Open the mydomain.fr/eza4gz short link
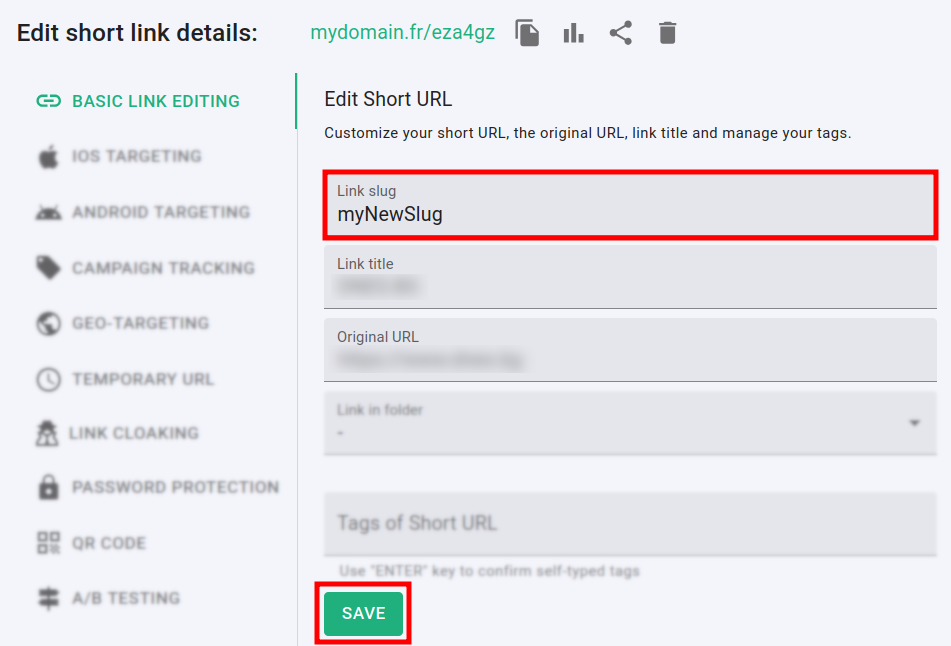 [x=402, y=33]
